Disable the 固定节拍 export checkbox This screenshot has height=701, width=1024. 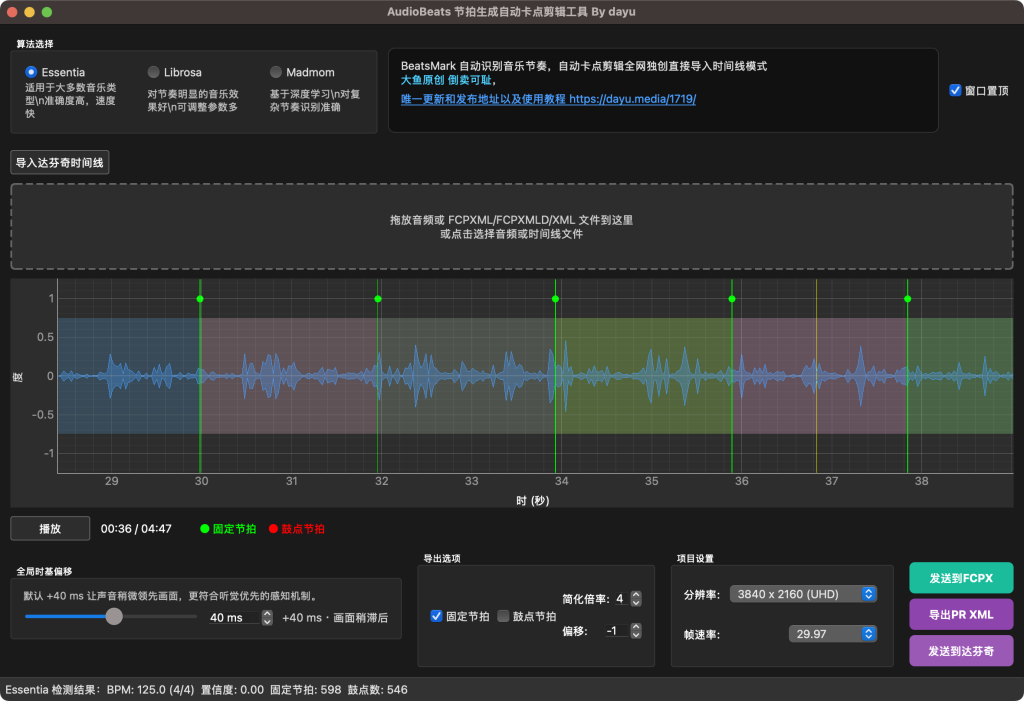pyautogui.click(x=436, y=616)
